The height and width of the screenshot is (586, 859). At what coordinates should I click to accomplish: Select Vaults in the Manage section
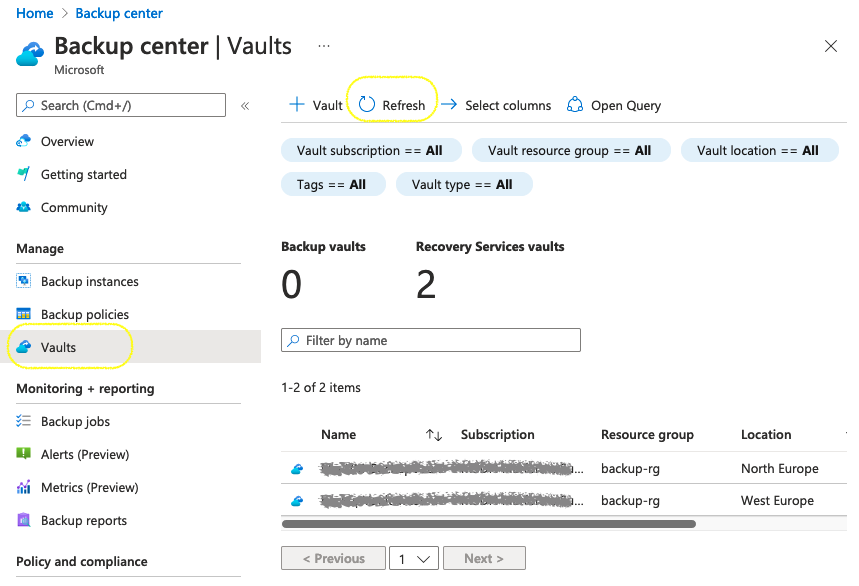pyautogui.click(x=130, y=347)
